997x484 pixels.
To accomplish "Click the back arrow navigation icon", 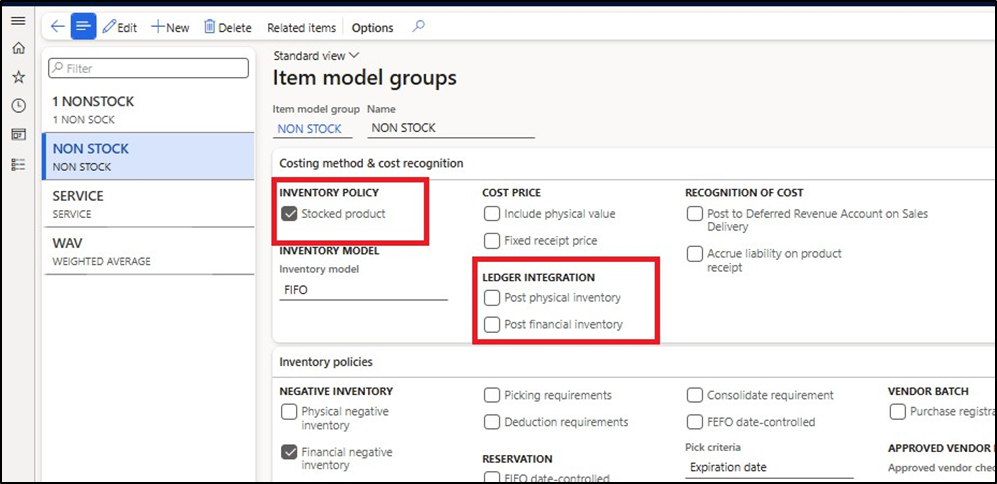I will click(x=57, y=27).
